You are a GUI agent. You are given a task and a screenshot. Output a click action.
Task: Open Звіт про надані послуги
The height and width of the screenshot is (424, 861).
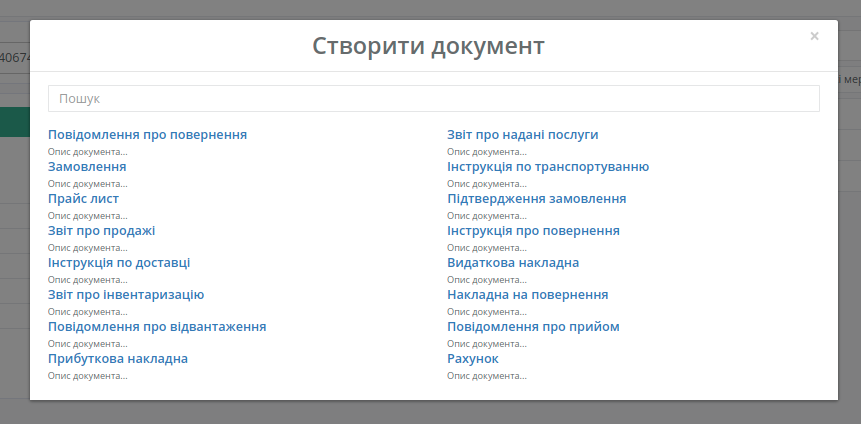pos(523,135)
